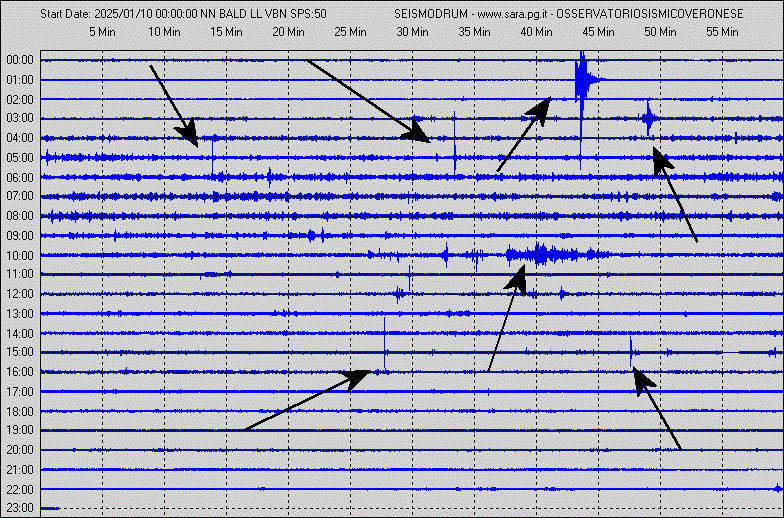Click the 22:00 hour row label
Viewport: 784px width, 518px height.
click(20, 489)
